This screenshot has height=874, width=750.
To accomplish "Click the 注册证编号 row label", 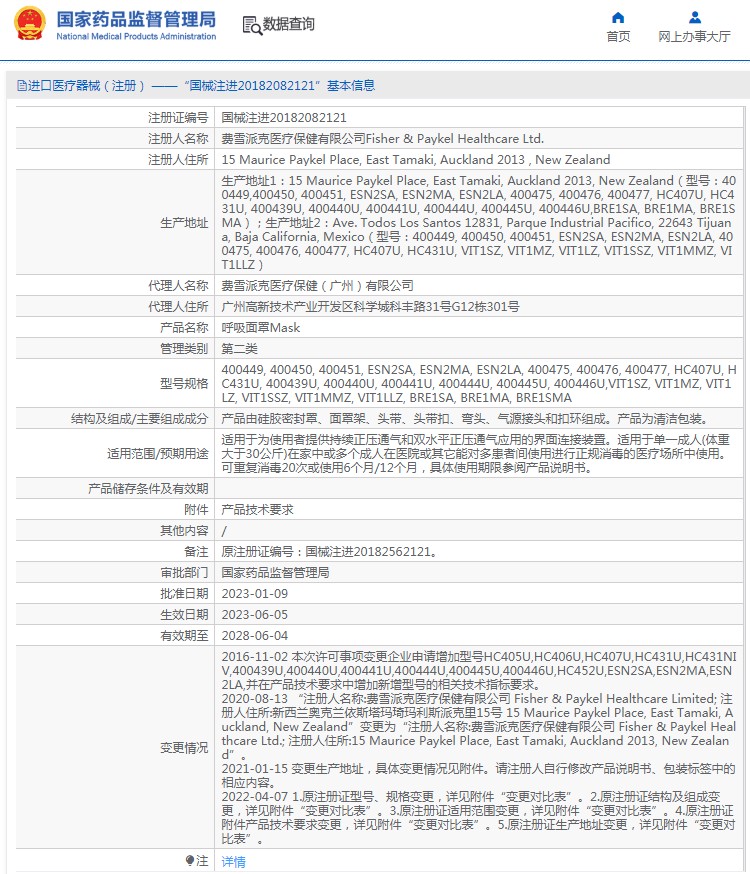I will (178, 118).
